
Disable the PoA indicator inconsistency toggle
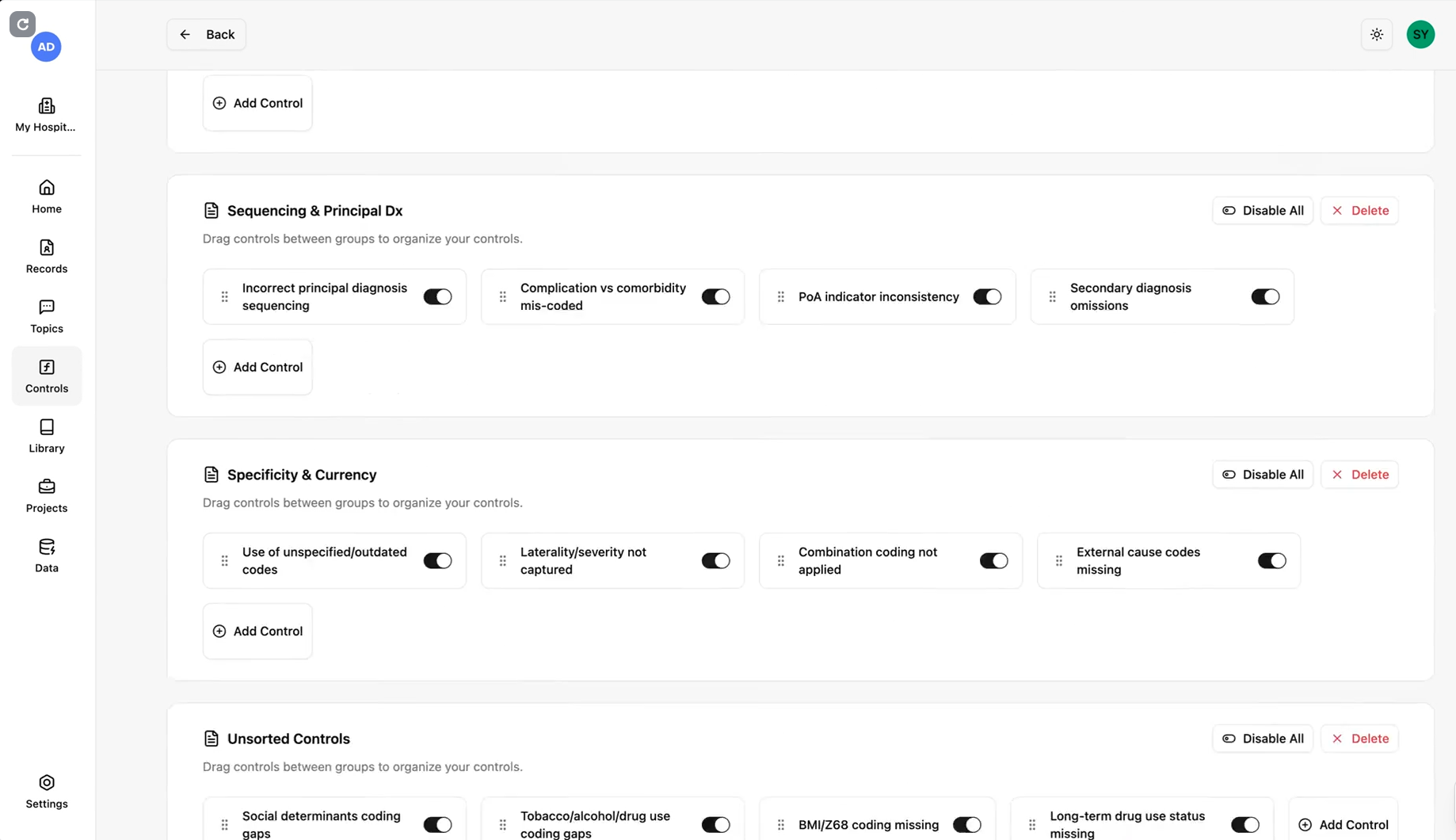(x=987, y=297)
